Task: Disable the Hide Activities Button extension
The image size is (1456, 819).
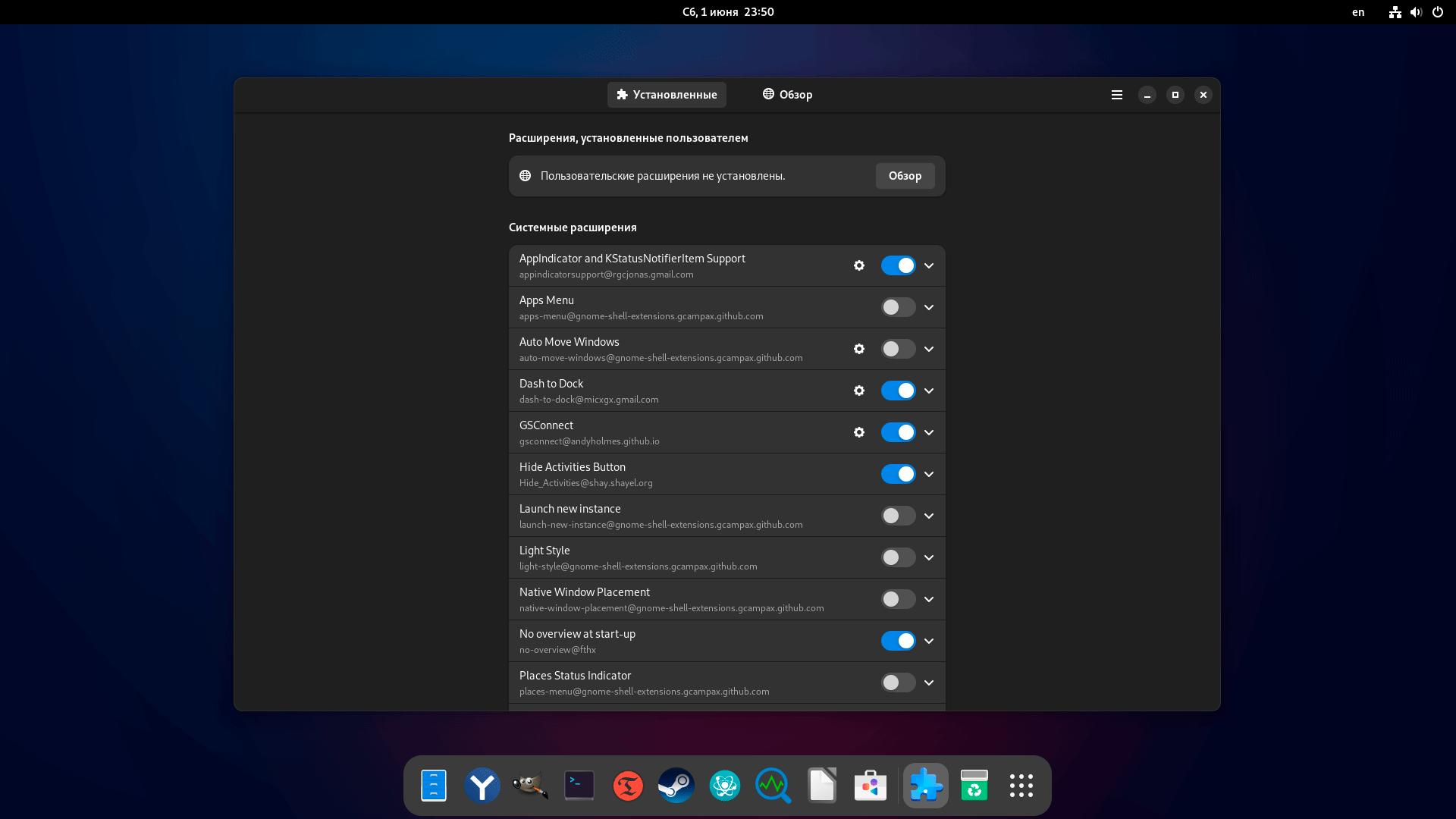Action: tap(898, 474)
